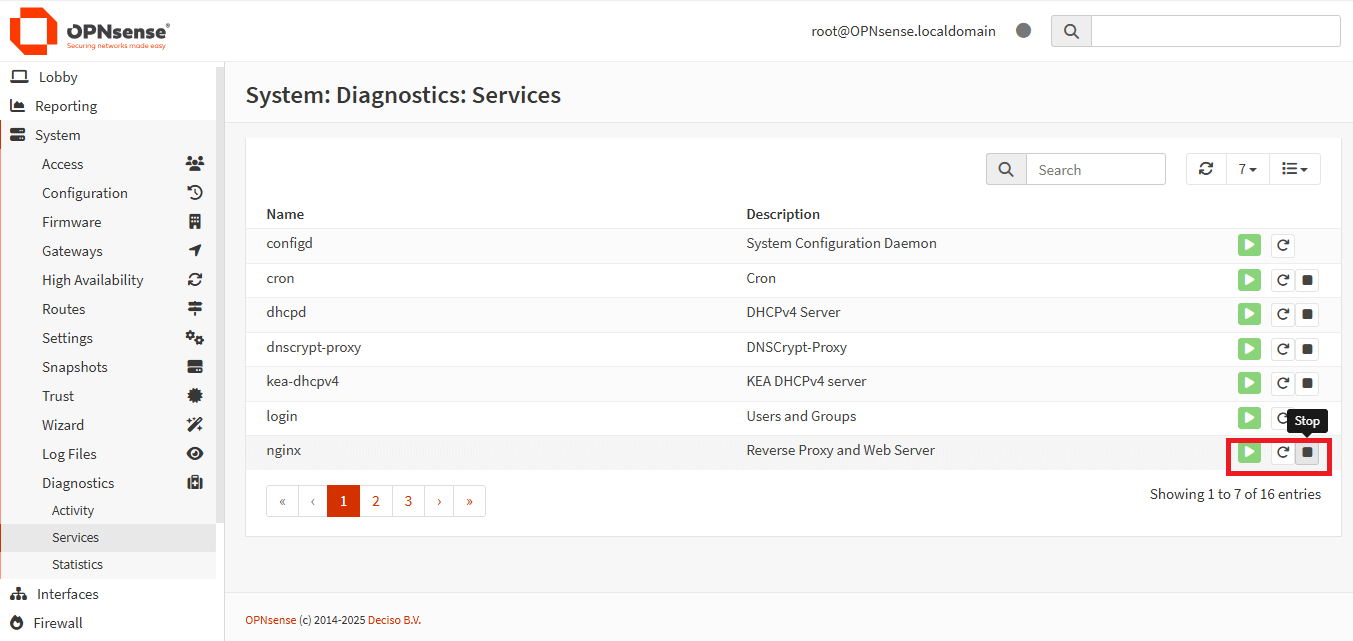Click the user status indicator dot

tap(1023, 31)
